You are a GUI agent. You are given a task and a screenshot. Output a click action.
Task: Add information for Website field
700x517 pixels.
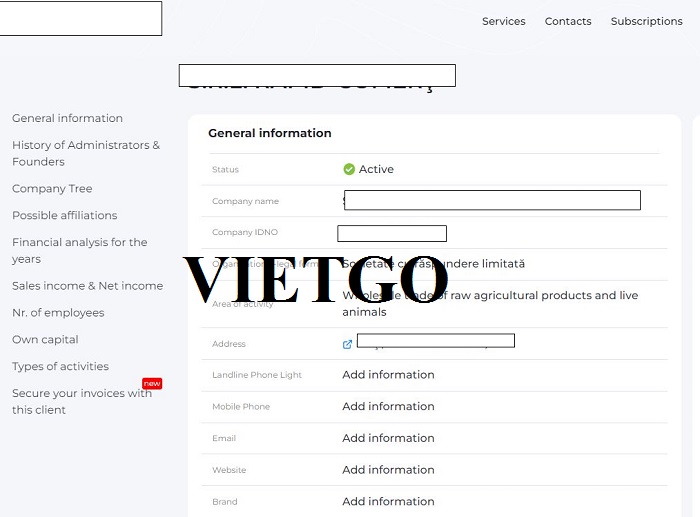pos(388,470)
